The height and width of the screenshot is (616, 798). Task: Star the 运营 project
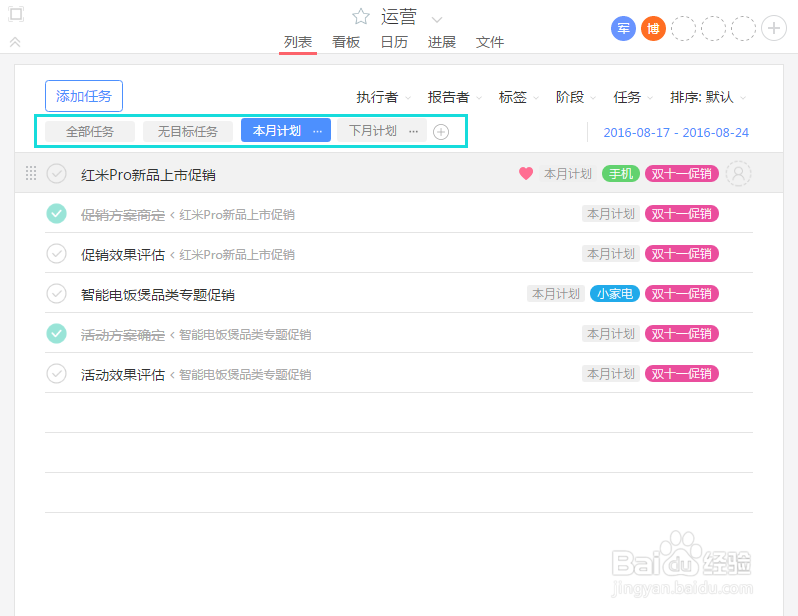point(361,17)
